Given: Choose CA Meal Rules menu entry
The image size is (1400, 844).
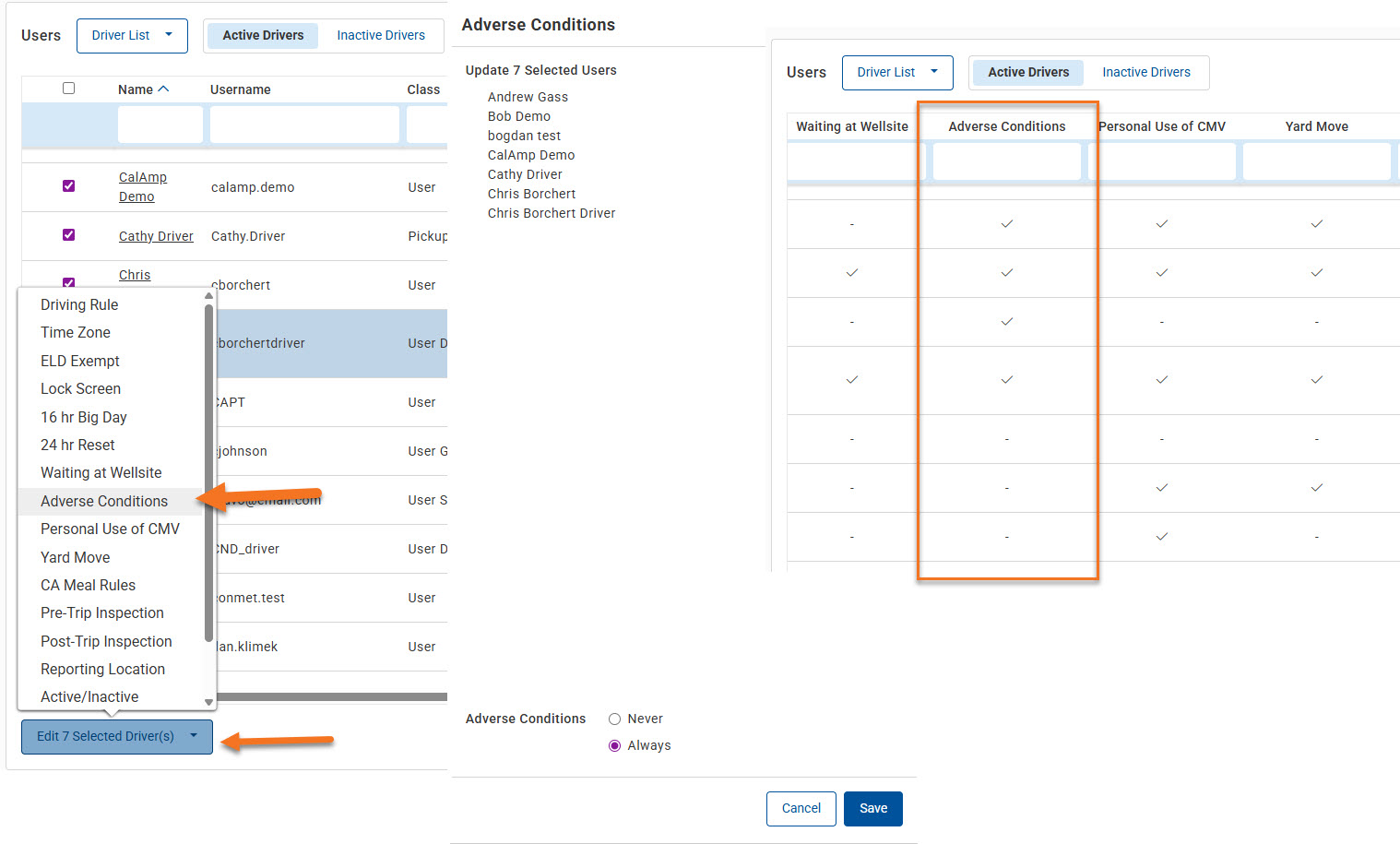Looking at the screenshot, I should (x=88, y=585).
